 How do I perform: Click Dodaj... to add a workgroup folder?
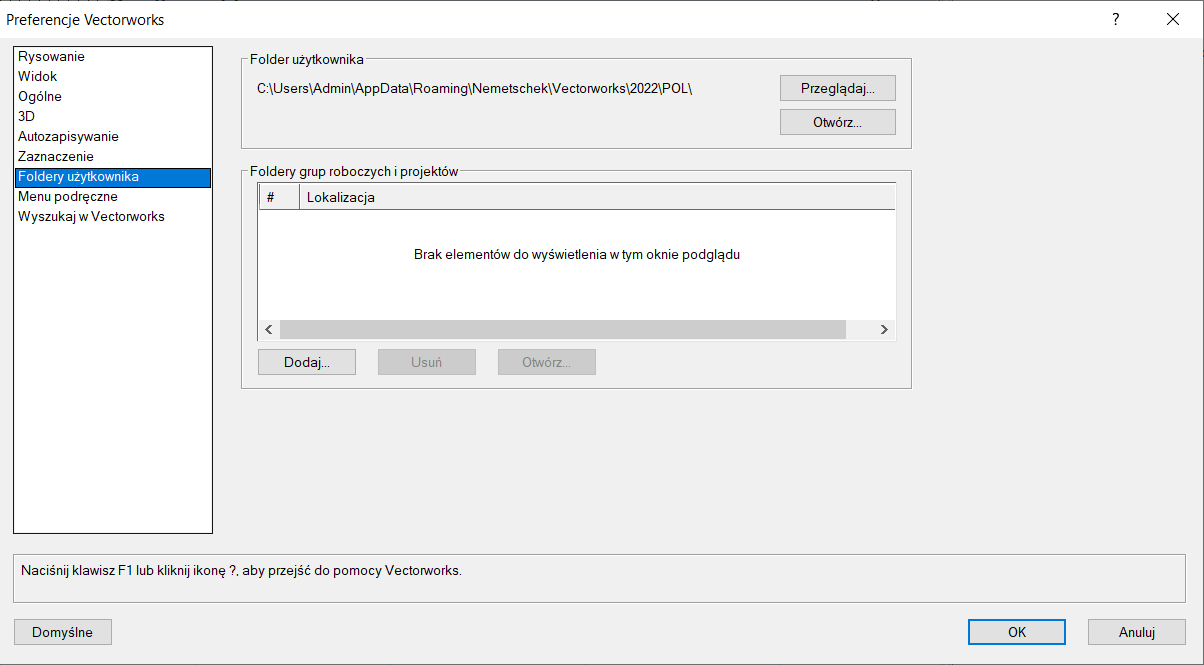(307, 362)
